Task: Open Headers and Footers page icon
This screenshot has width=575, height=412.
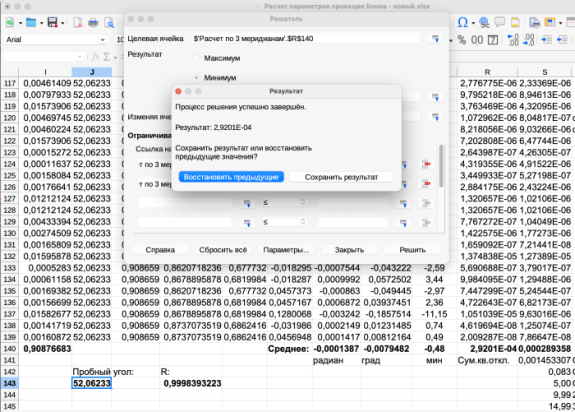Action: (515, 23)
